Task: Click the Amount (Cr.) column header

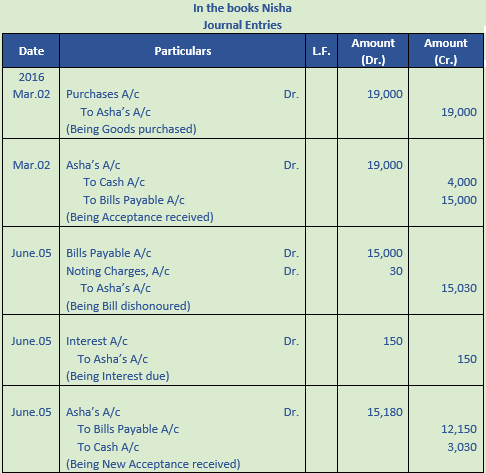Action: (446, 51)
